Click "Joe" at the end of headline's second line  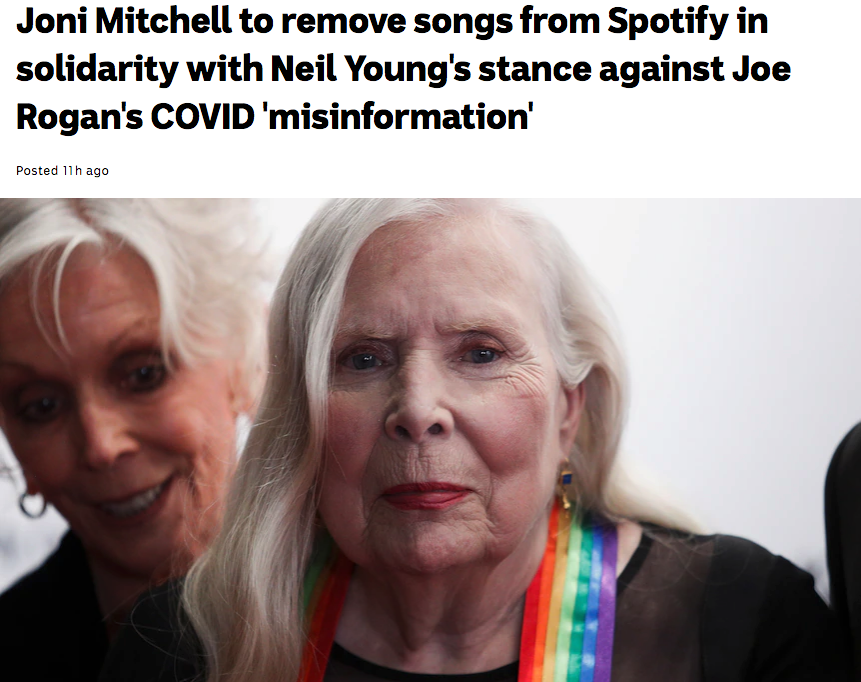[762, 69]
